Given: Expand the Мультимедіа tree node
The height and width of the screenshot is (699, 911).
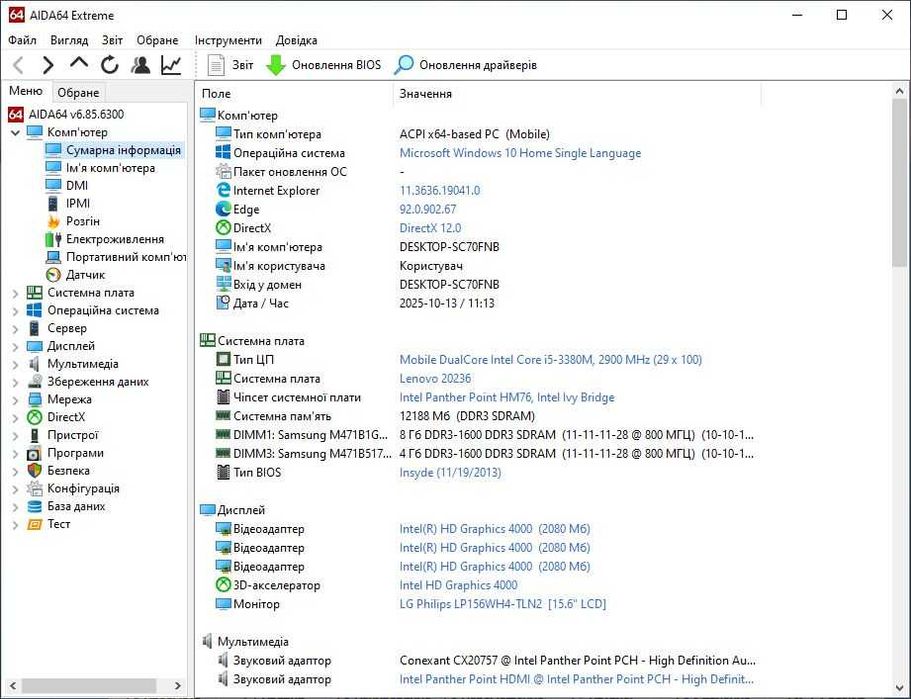Looking at the screenshot, I should (16, 365).
